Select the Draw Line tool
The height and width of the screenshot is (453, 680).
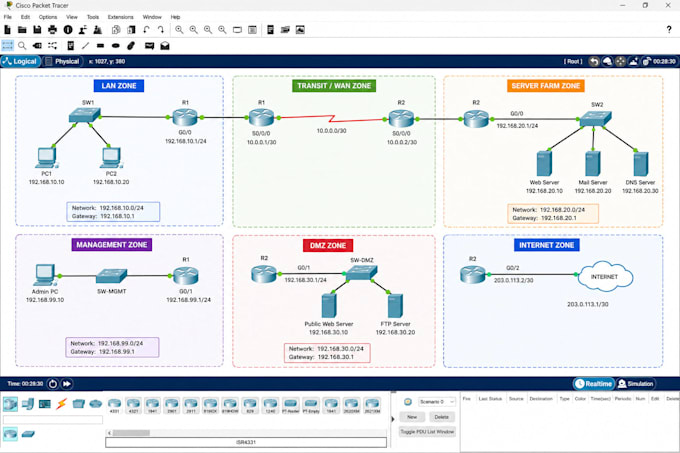click(x=85, y=46)
